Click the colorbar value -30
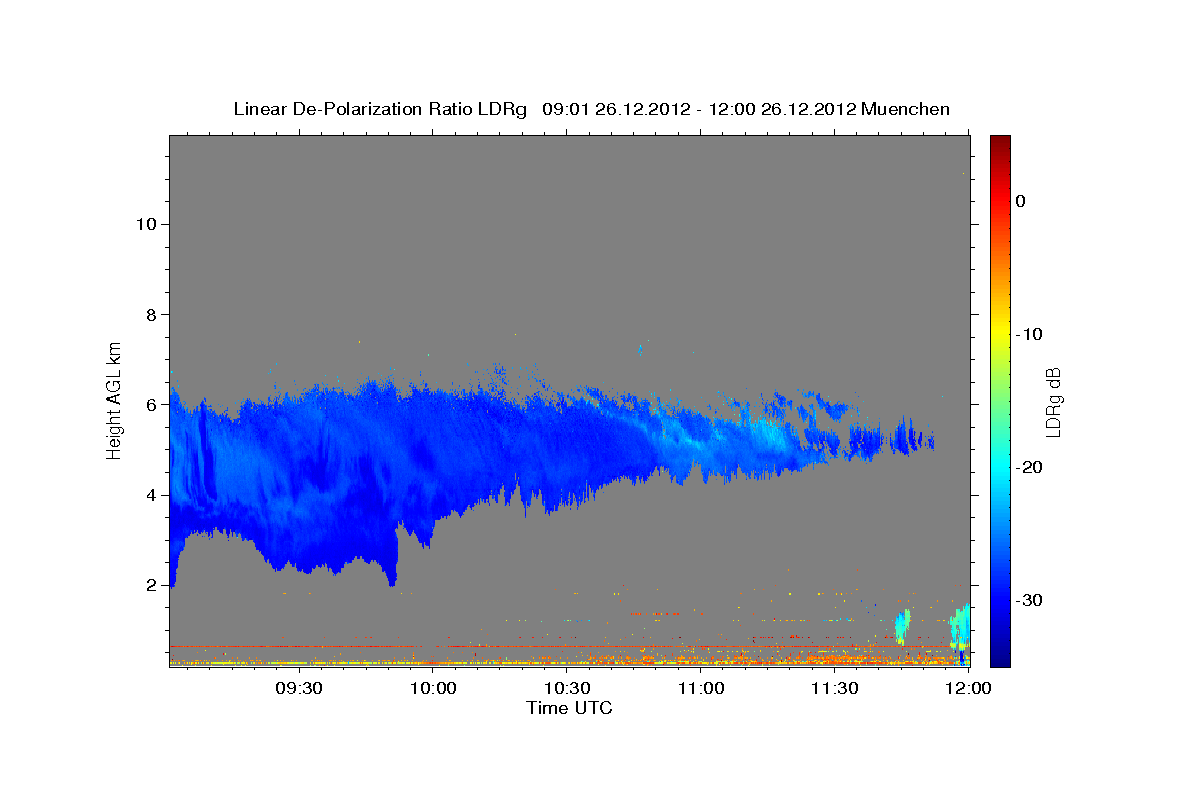The height and width of the screenshot is (800, 1200). 1028,600
